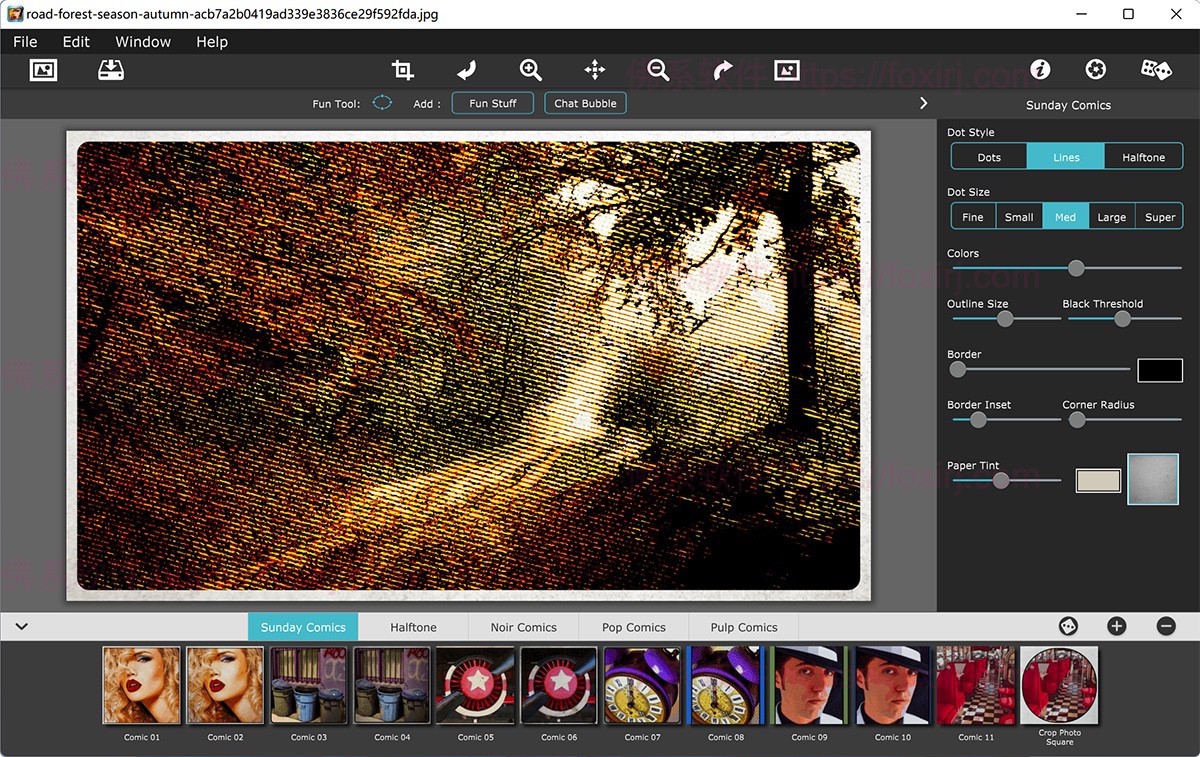Click the open image icon
The height and width of the screenshot is (757, 1200).
(43, 70)
